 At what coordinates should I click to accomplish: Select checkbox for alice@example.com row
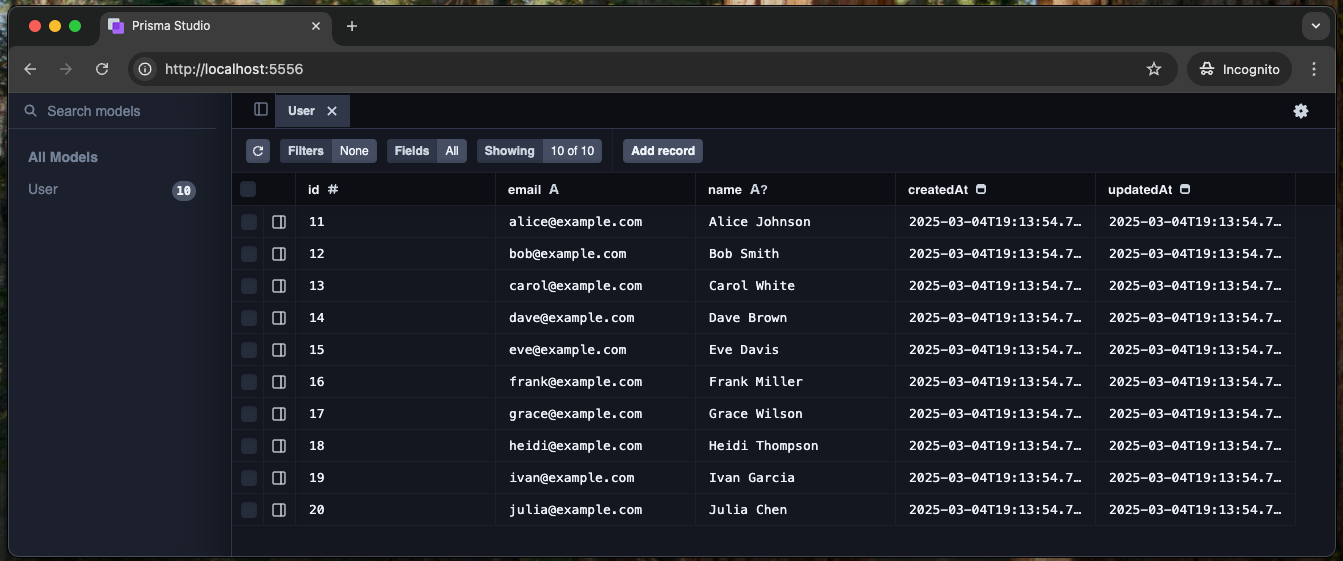[x=248, y=222]
